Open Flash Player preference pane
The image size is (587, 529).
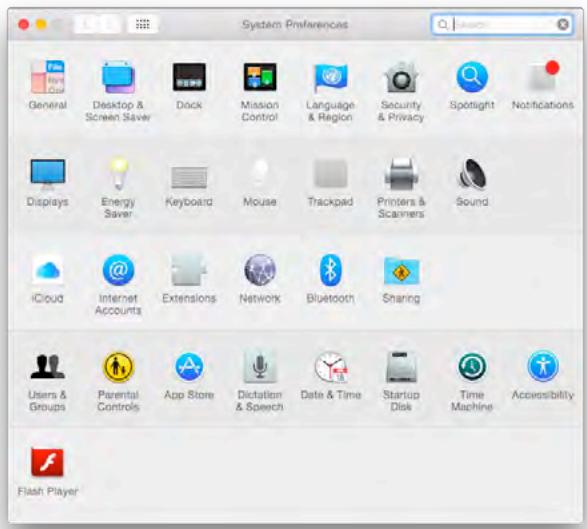click(x=48, y=463)
